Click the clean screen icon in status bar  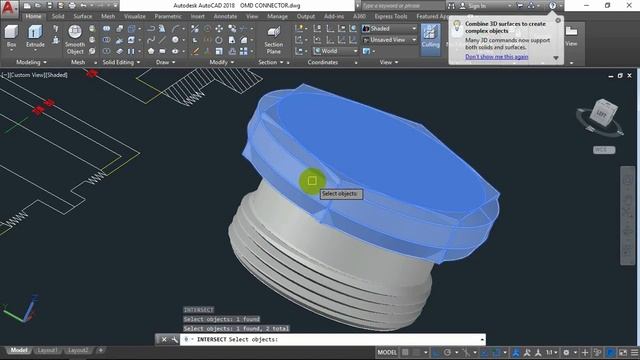[x=623, y=352]
